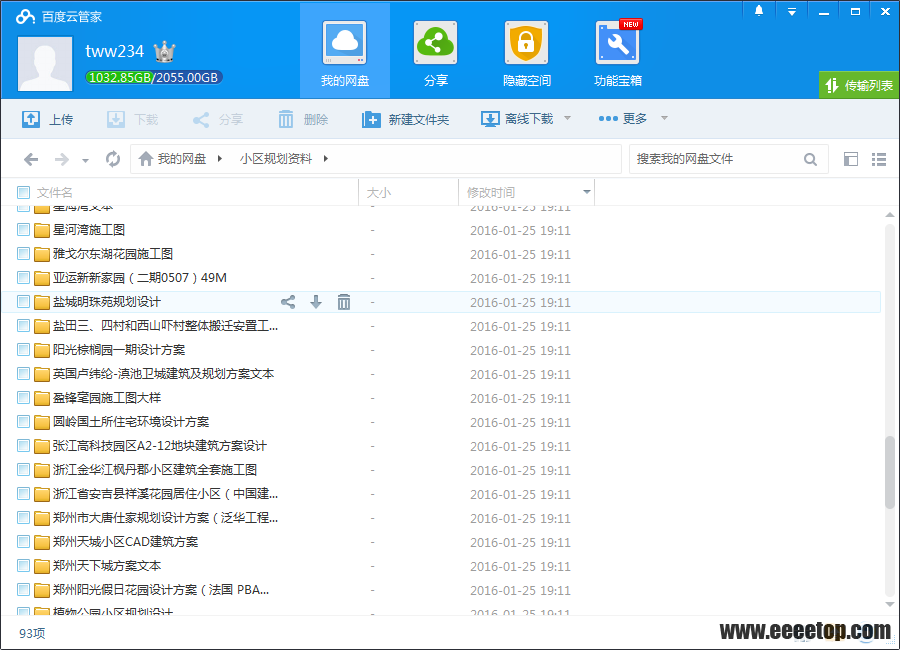Select the 郑州天城小区CAD建筑方案 folder icon
This screenshot has height=650, width=900.
click(42, 542)
